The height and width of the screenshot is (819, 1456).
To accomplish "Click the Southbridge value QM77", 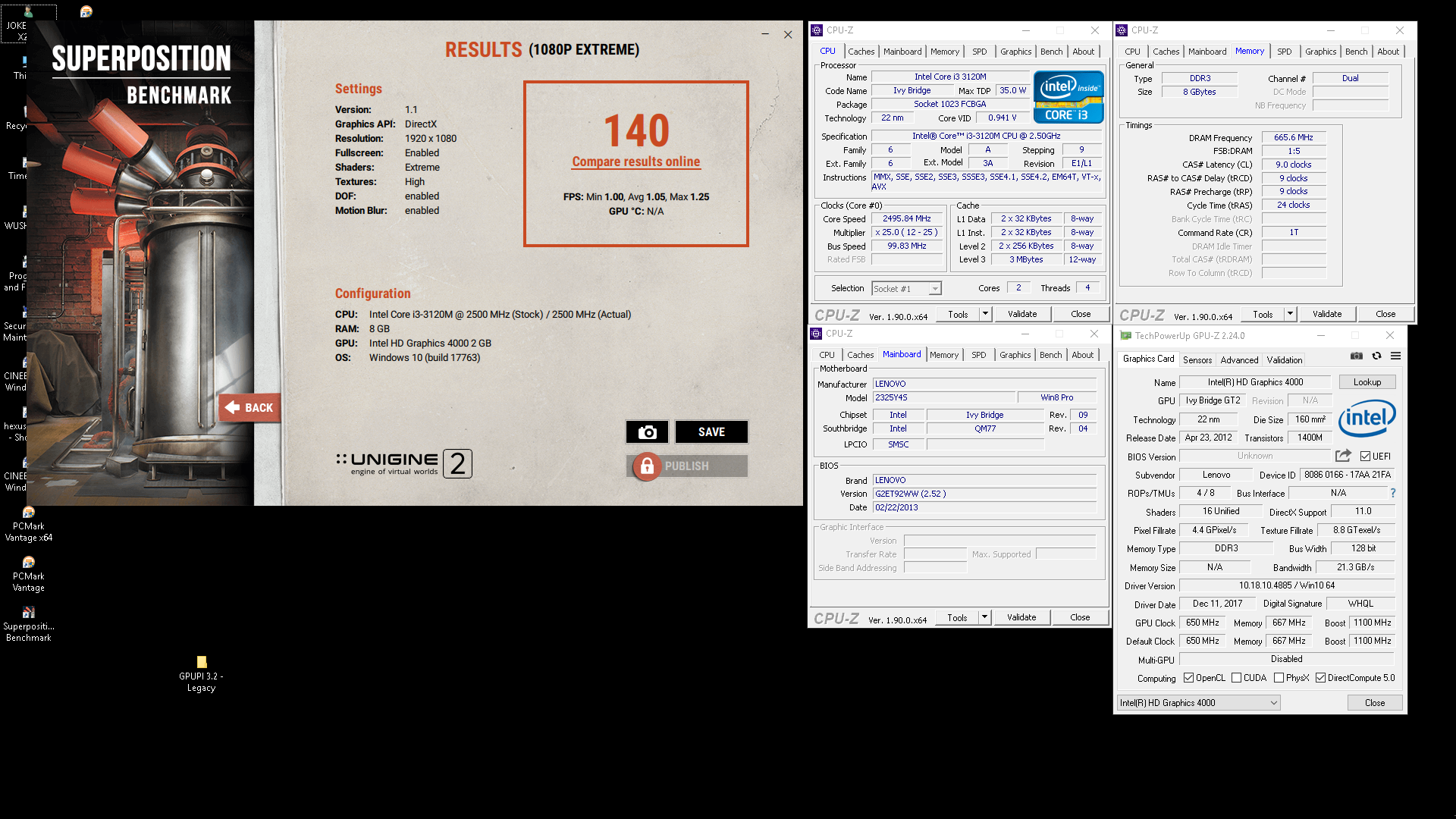I will click(x=984, y=428).
